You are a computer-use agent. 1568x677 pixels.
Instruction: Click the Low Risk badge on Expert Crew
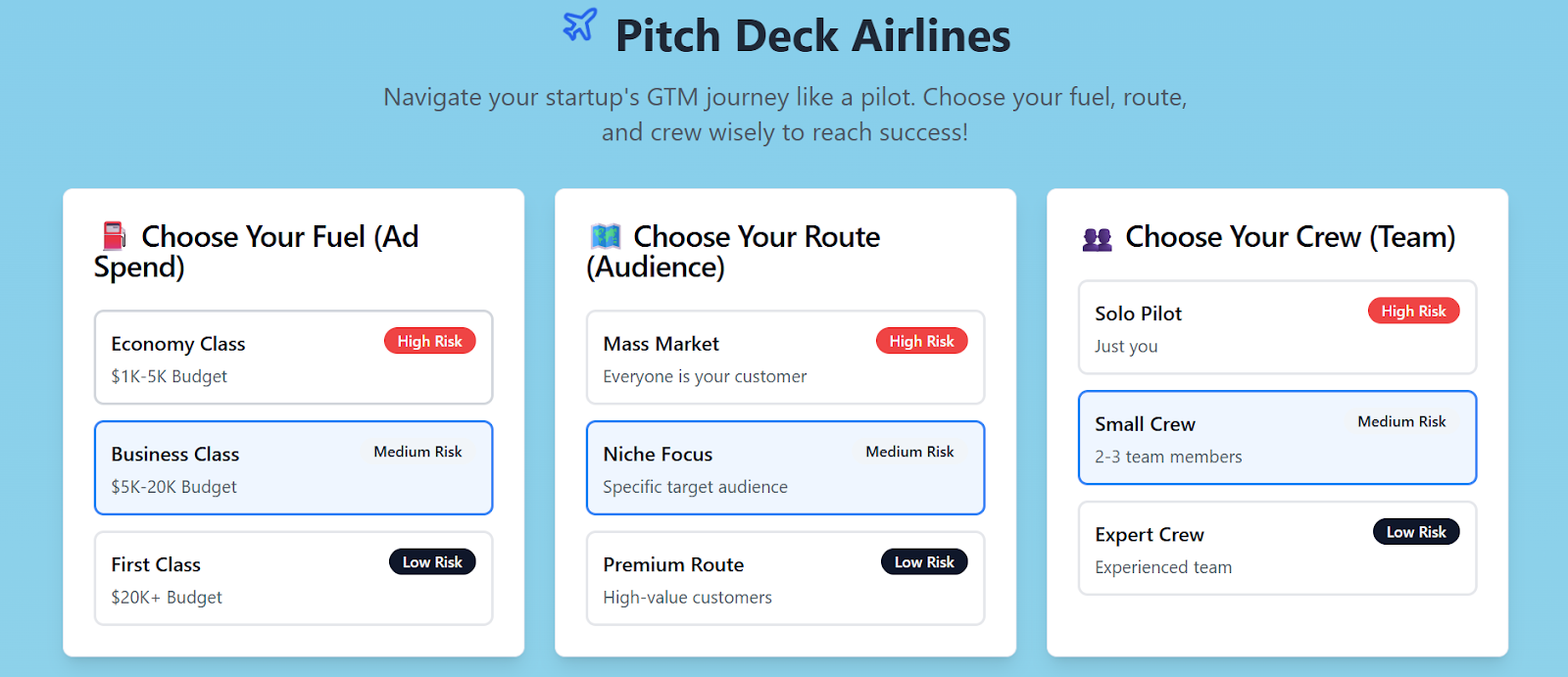(x=1416, y=531)
